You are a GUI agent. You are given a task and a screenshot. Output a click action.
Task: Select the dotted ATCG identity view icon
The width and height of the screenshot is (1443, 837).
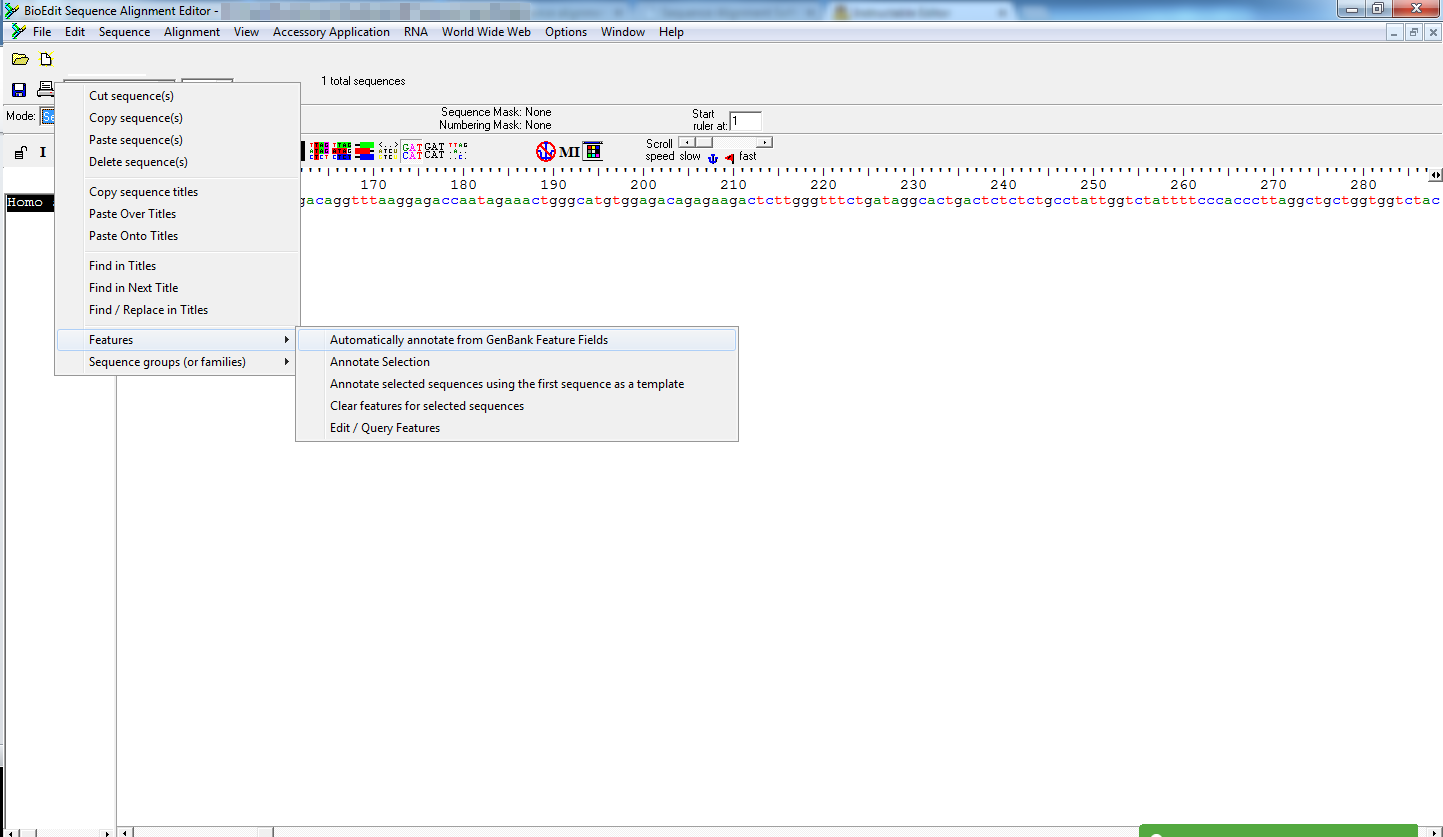[389, 151]
